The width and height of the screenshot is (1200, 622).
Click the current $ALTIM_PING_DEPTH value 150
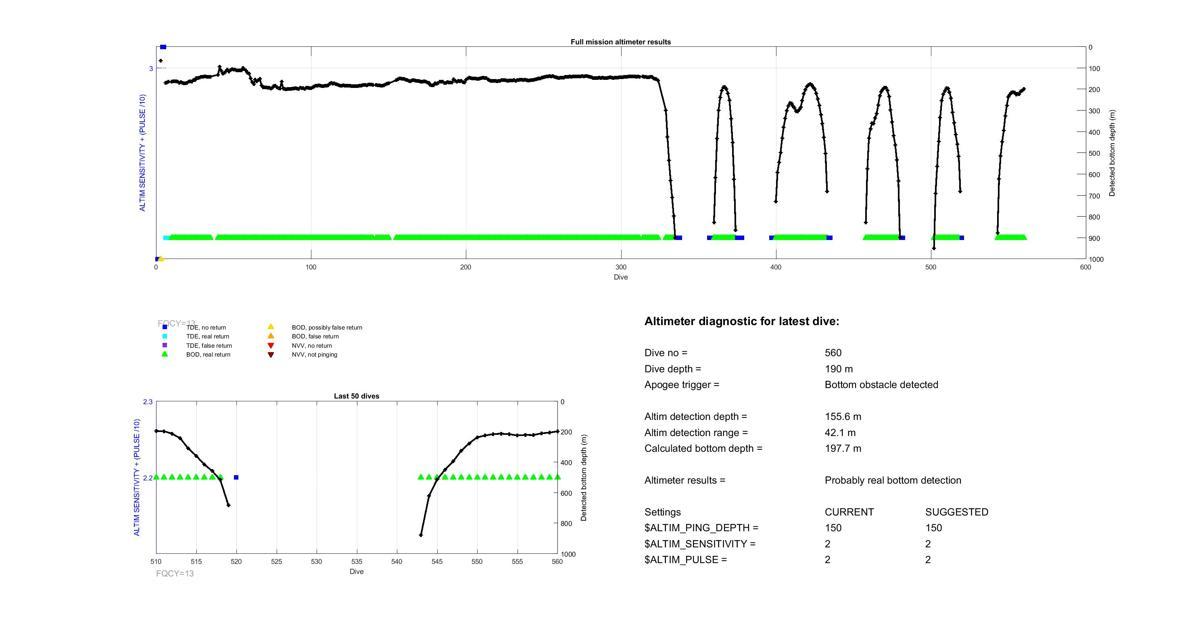[833, 528]
